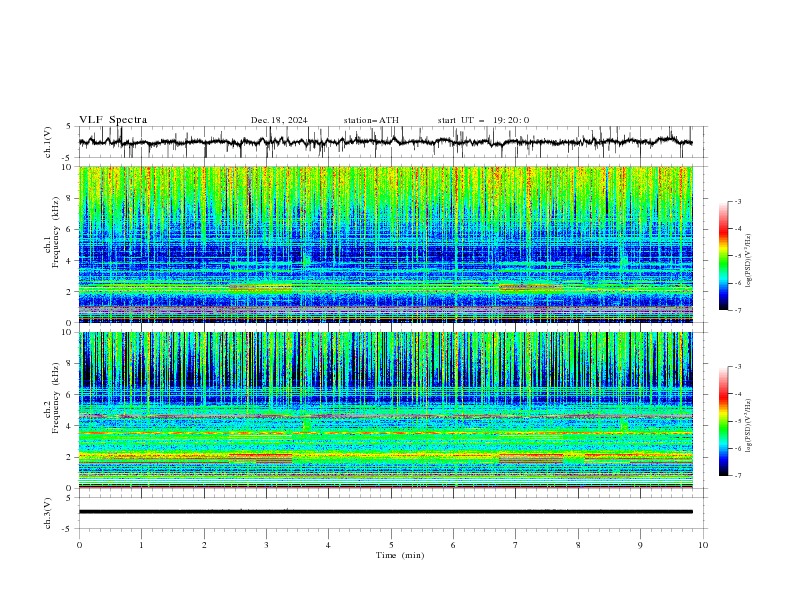Click the date "Dec. 18, 2024"
The image size is (792, 612).
(x=279, y=120)
